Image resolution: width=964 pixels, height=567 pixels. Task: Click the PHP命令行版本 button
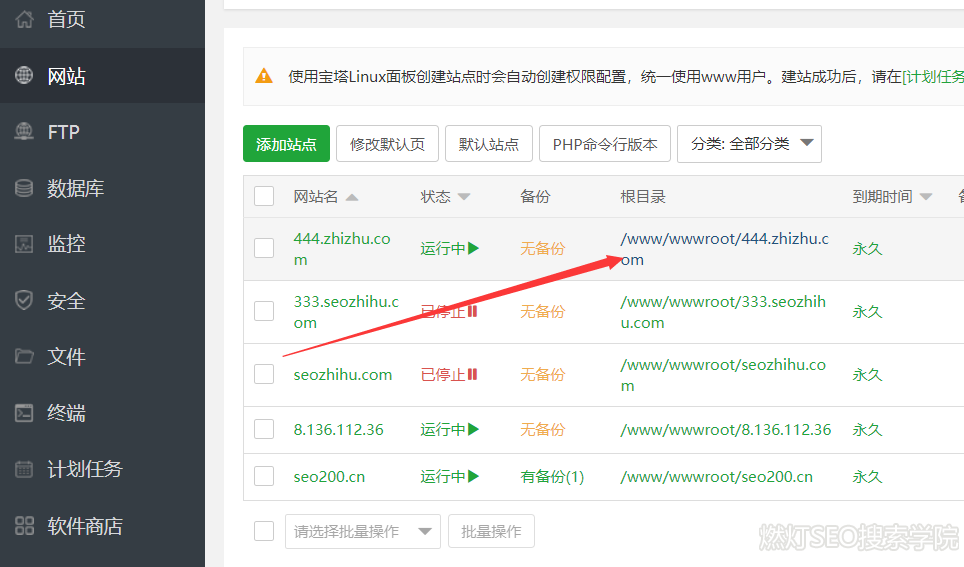(x=605, y=144)
